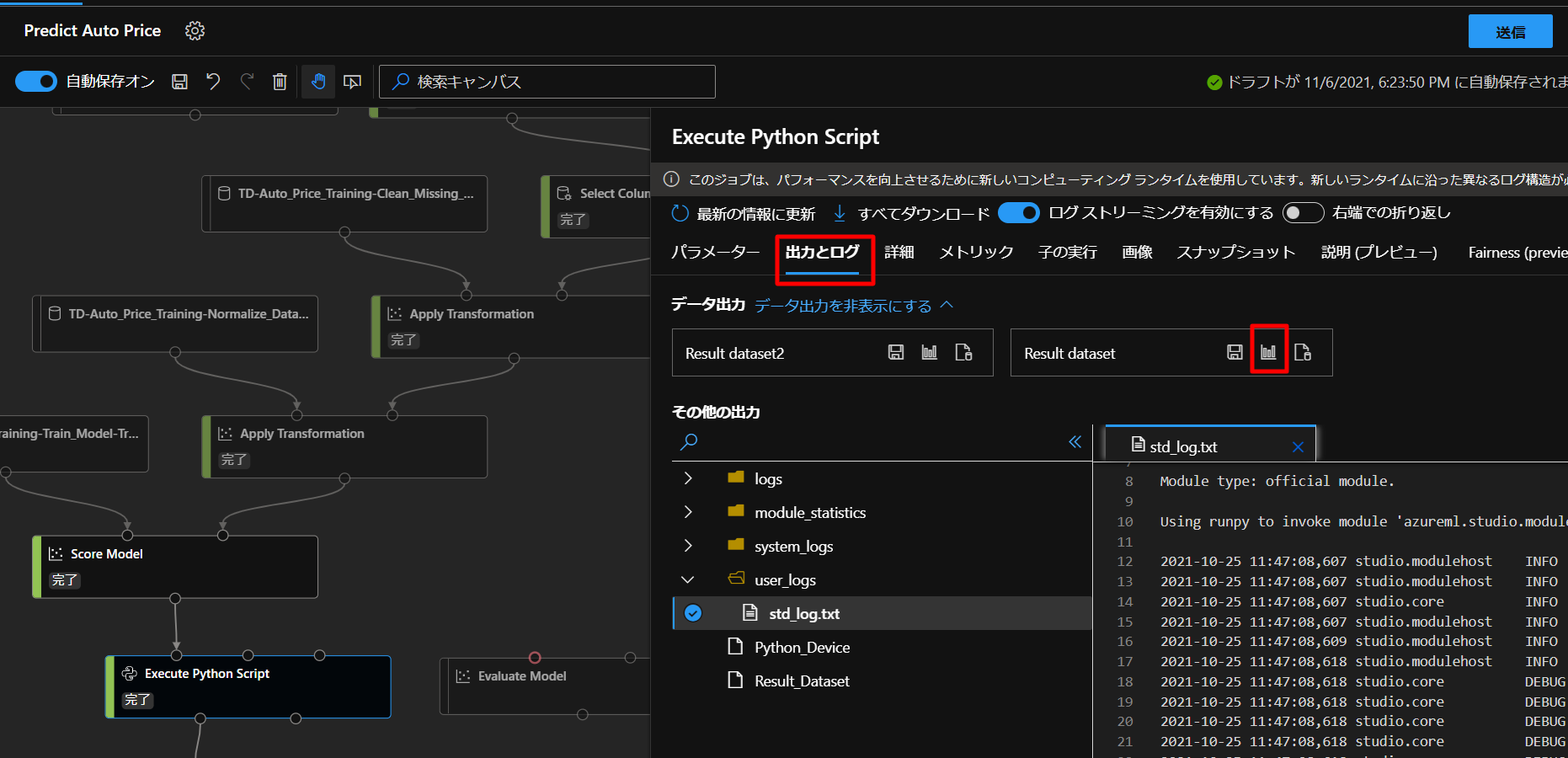Click the save draft icon in toolbar
This screenshot has width=1568, height=758.
179,82
